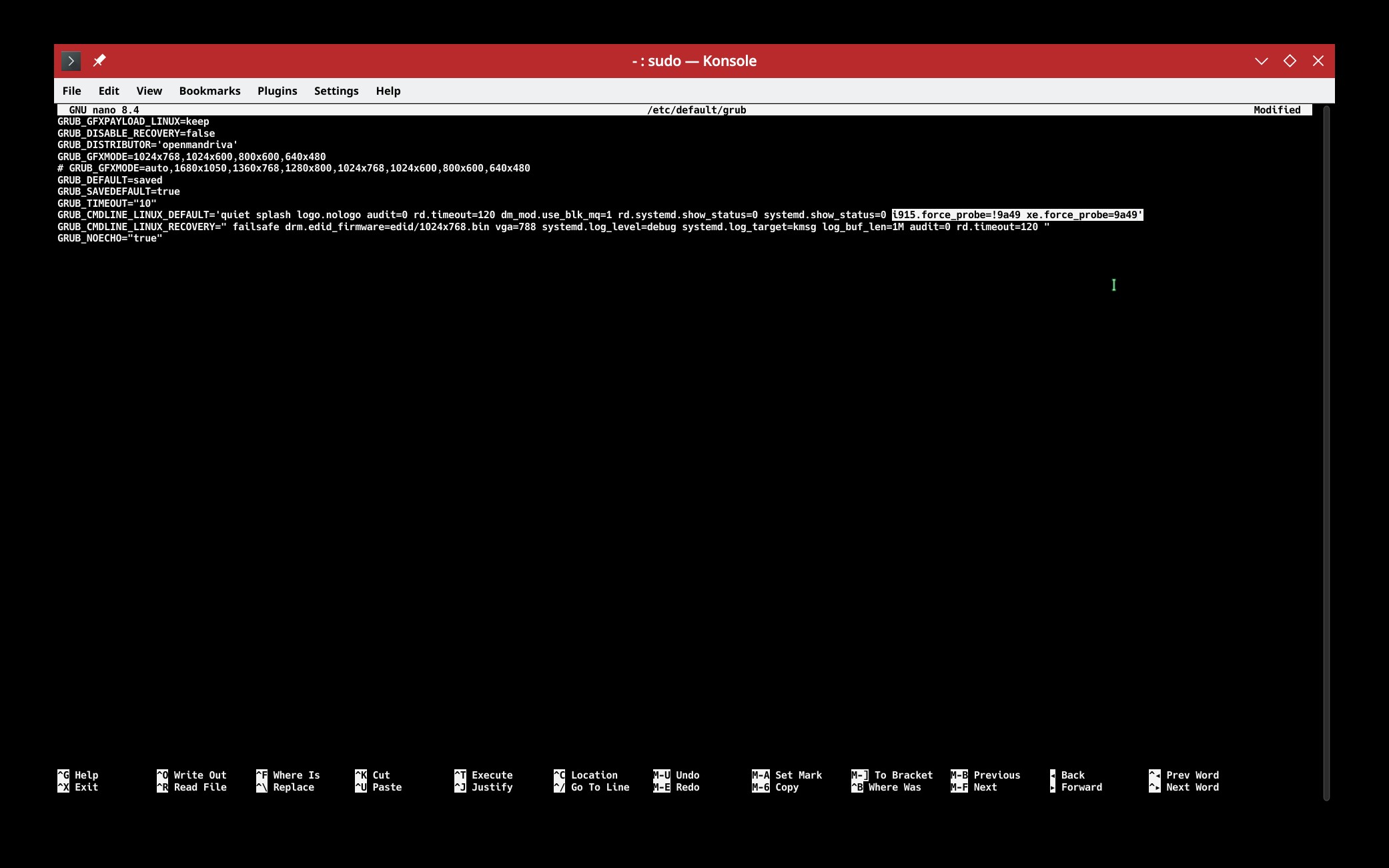Viewport: 1389px width, 868px height.
Task: Click the Konsole terminal icon in the title bar
Action: pos(71,61)
